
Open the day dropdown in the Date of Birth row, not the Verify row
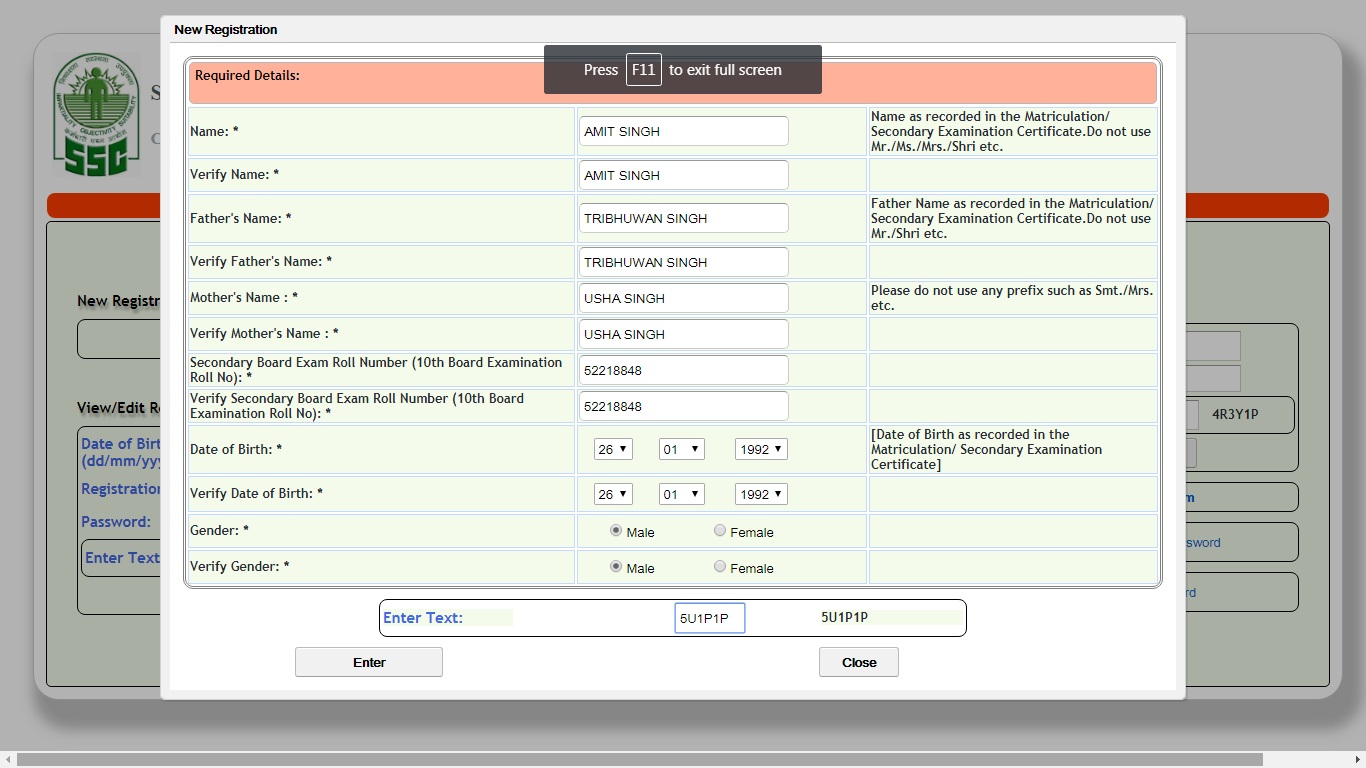[613, 450]
